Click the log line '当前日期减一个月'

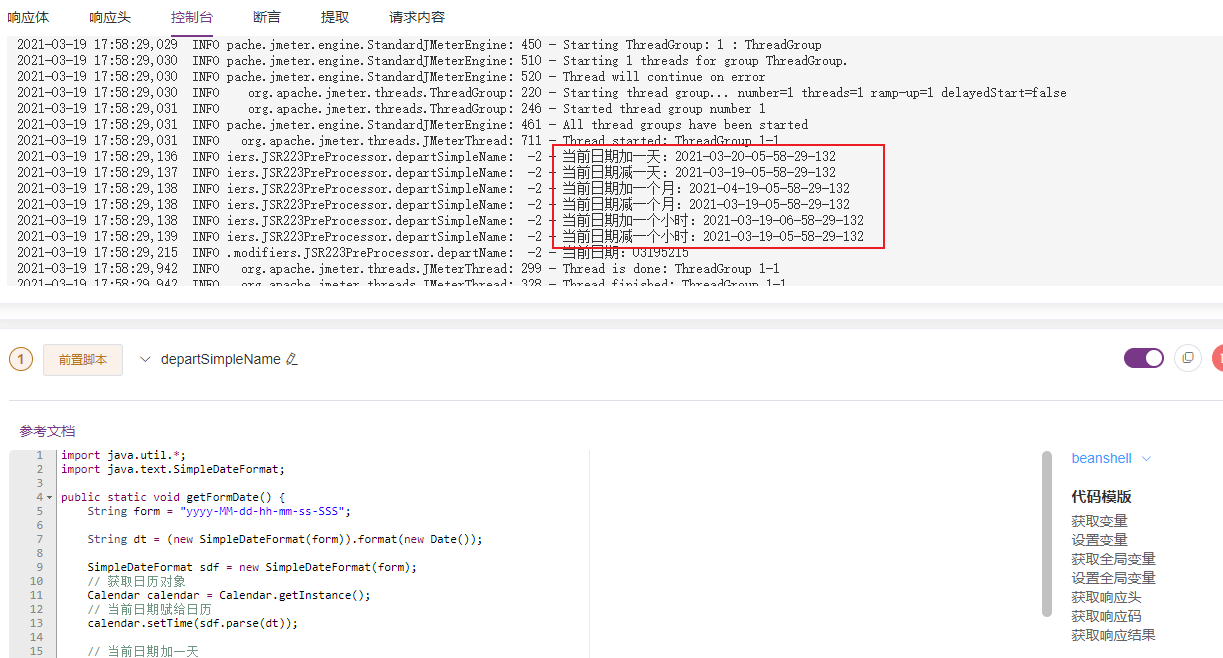705,205
